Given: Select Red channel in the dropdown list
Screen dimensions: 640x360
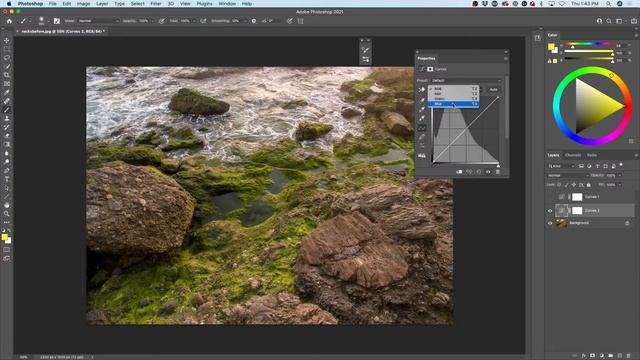Looking at the screenshot, I should (453, 93).
